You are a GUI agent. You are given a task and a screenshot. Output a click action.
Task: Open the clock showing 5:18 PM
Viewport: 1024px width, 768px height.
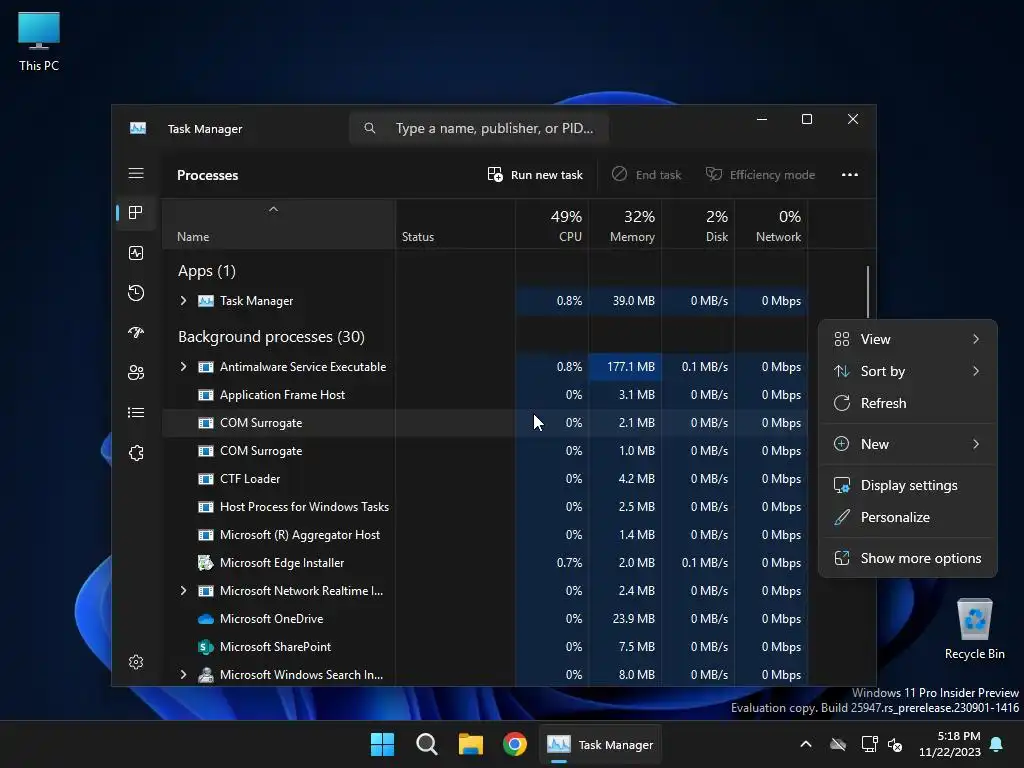[x=950, y=744]
